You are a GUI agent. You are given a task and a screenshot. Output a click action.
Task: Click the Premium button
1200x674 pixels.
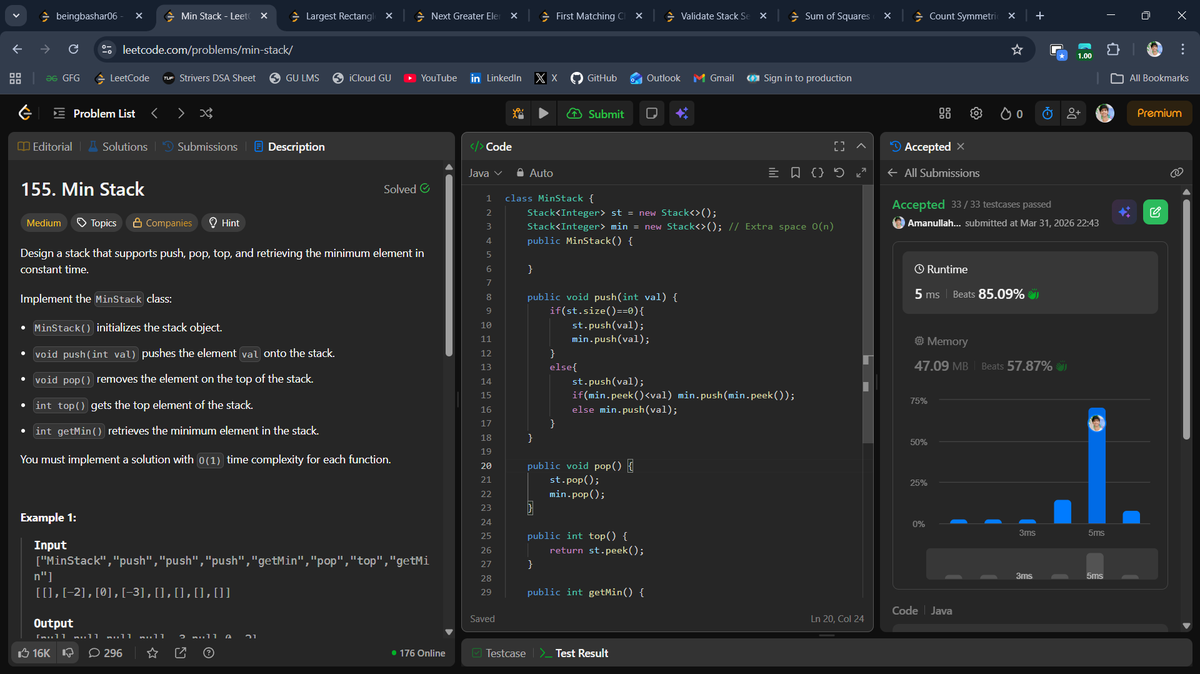tap(1159, 113)
